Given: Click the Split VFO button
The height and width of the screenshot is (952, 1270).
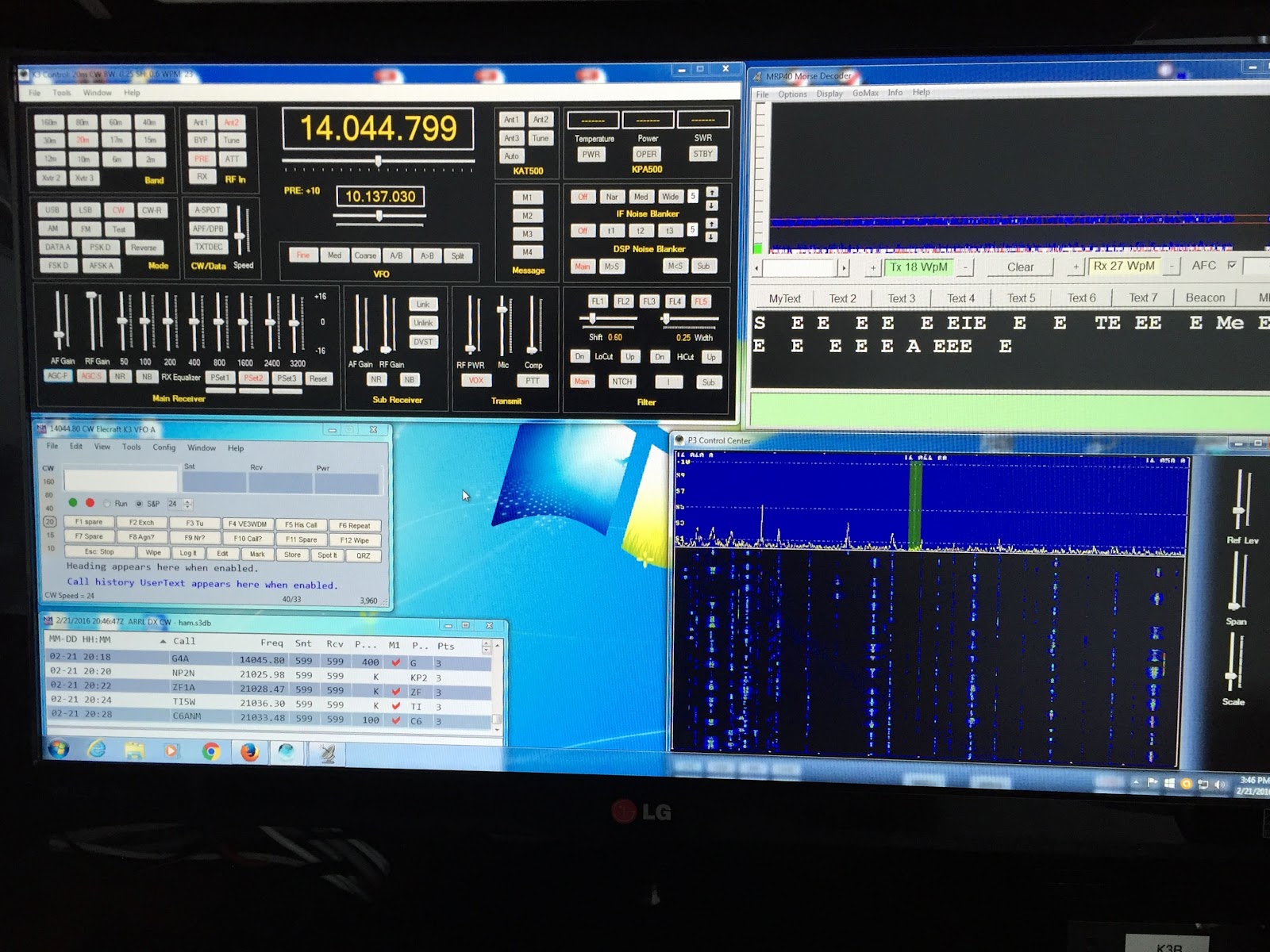Looking at the screenshot, I should coord(458,255).
